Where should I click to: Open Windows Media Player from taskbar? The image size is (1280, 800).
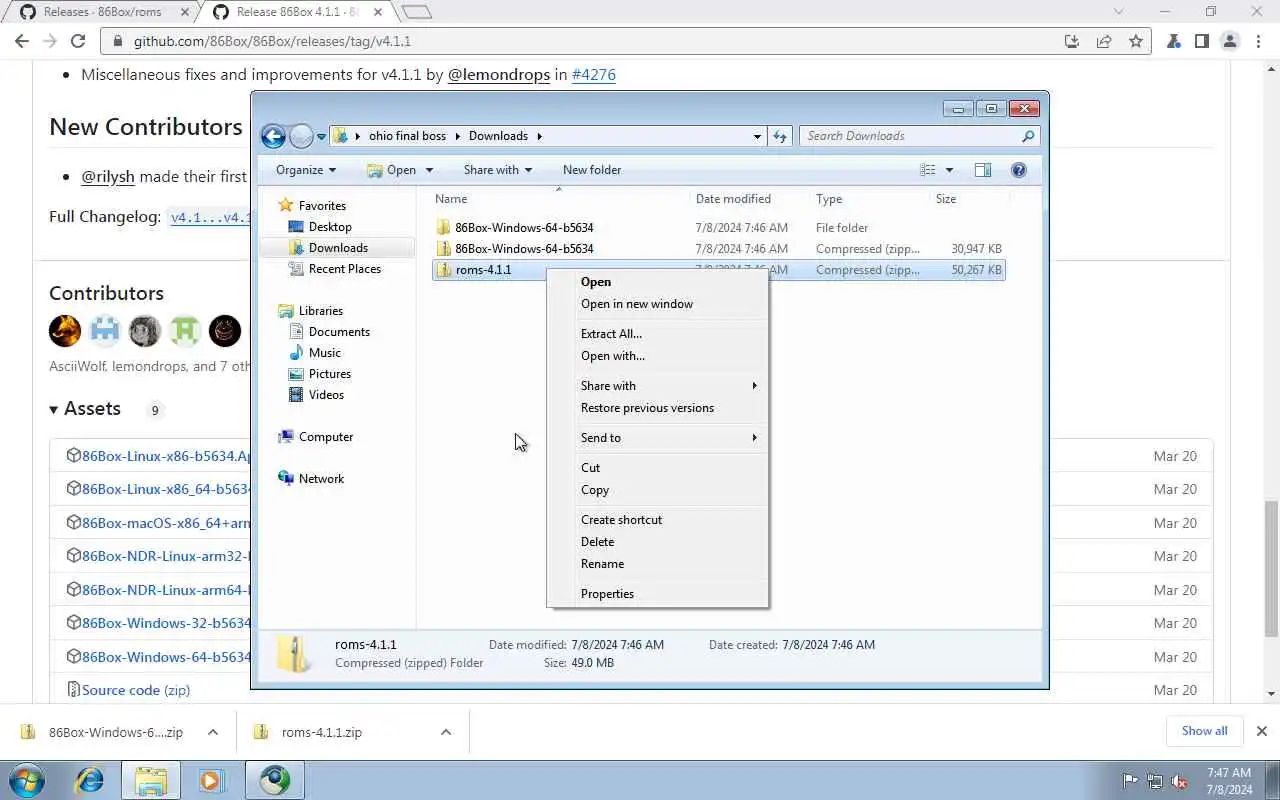tap(211, 780)
